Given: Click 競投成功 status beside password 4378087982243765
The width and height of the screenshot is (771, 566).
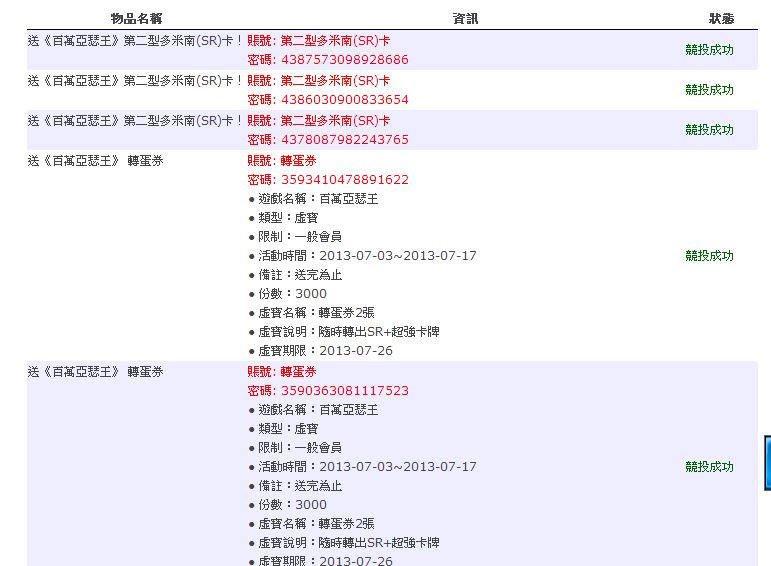Looking at the screenshot, I should (709, 130).
